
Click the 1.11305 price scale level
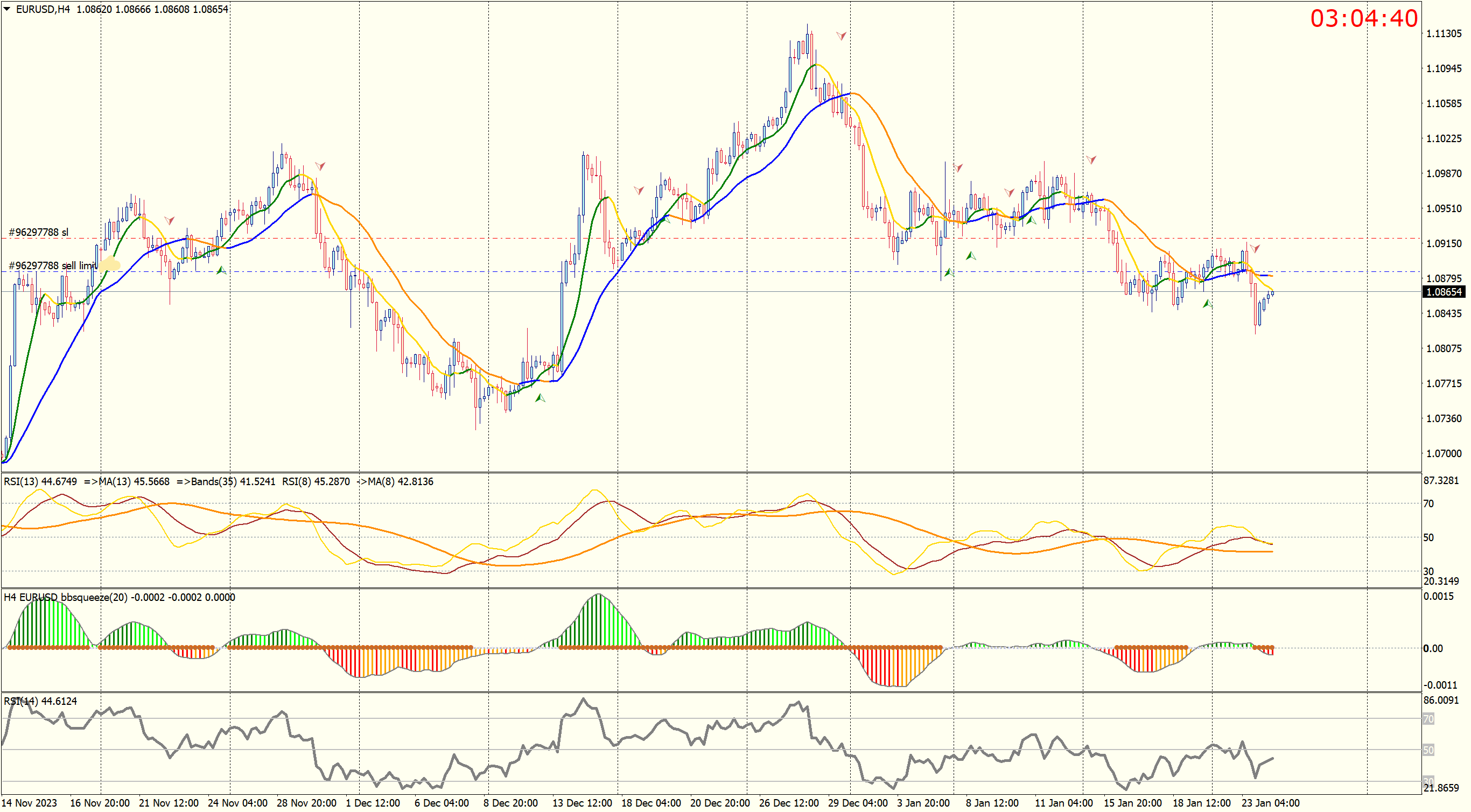pos(1443,34)
